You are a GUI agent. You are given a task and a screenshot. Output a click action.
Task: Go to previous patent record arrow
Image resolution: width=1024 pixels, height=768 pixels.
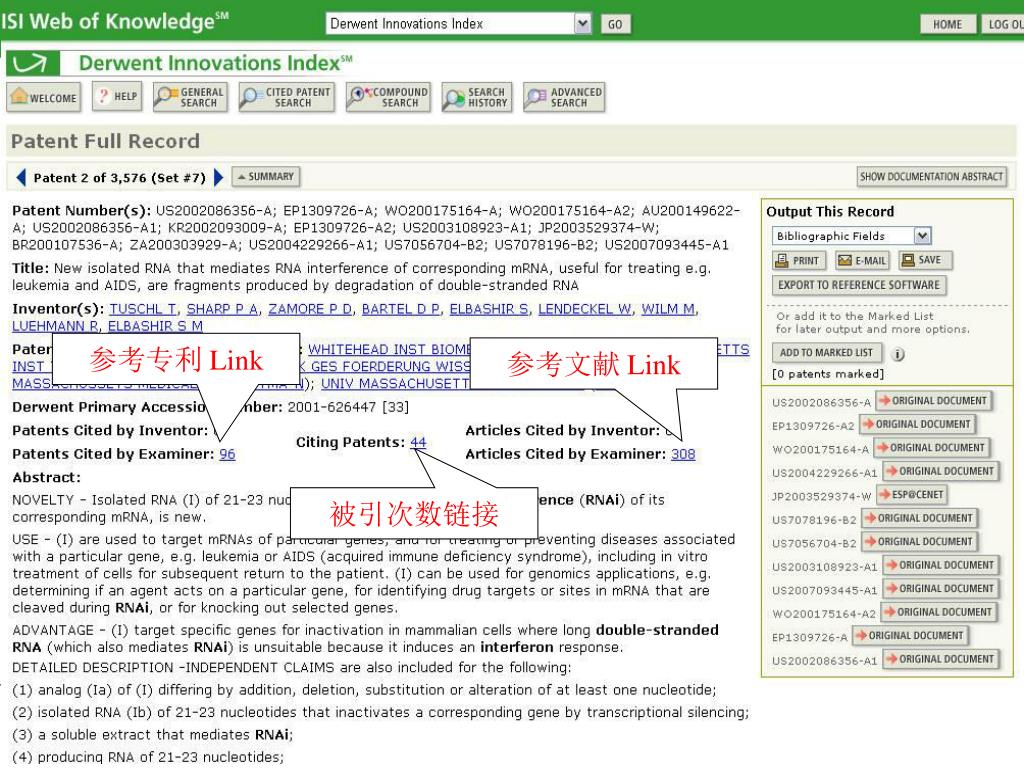coord(21,178)
